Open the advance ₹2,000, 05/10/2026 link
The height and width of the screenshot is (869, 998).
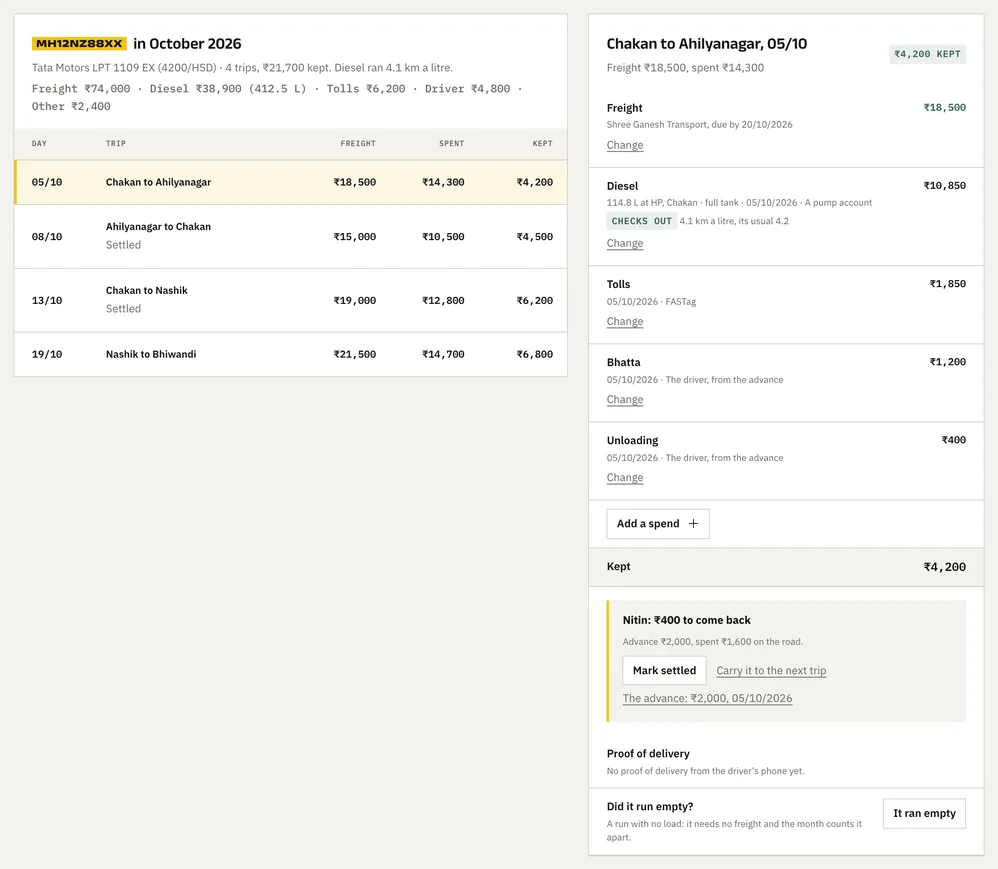[x=707, y=698]
